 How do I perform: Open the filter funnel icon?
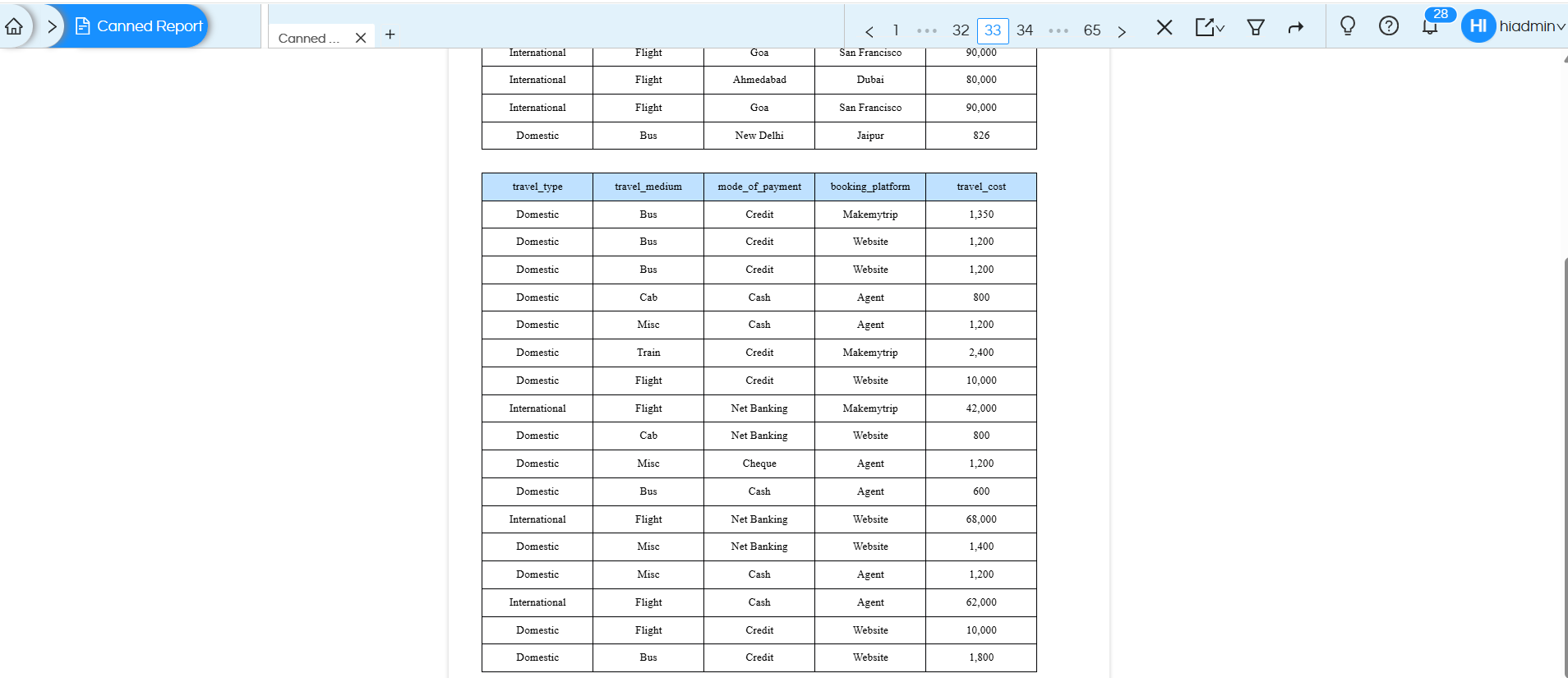[x=1256, y=27]
